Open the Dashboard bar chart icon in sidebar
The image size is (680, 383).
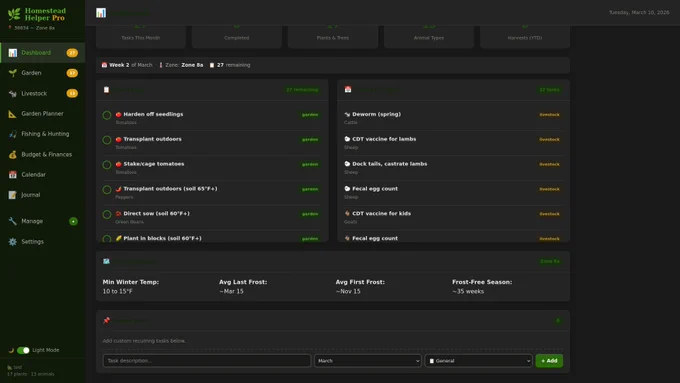click(x=13, y=53)
